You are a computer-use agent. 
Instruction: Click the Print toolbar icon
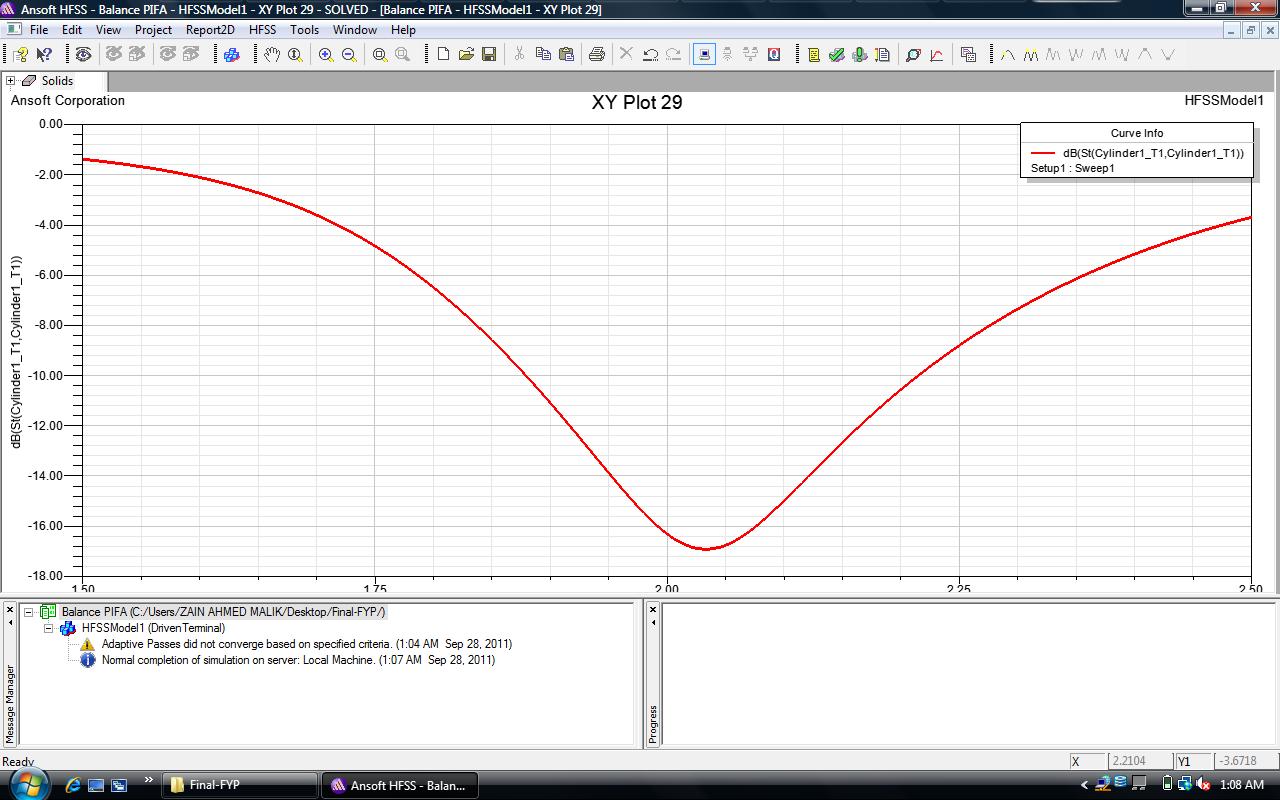pos(597,54)
